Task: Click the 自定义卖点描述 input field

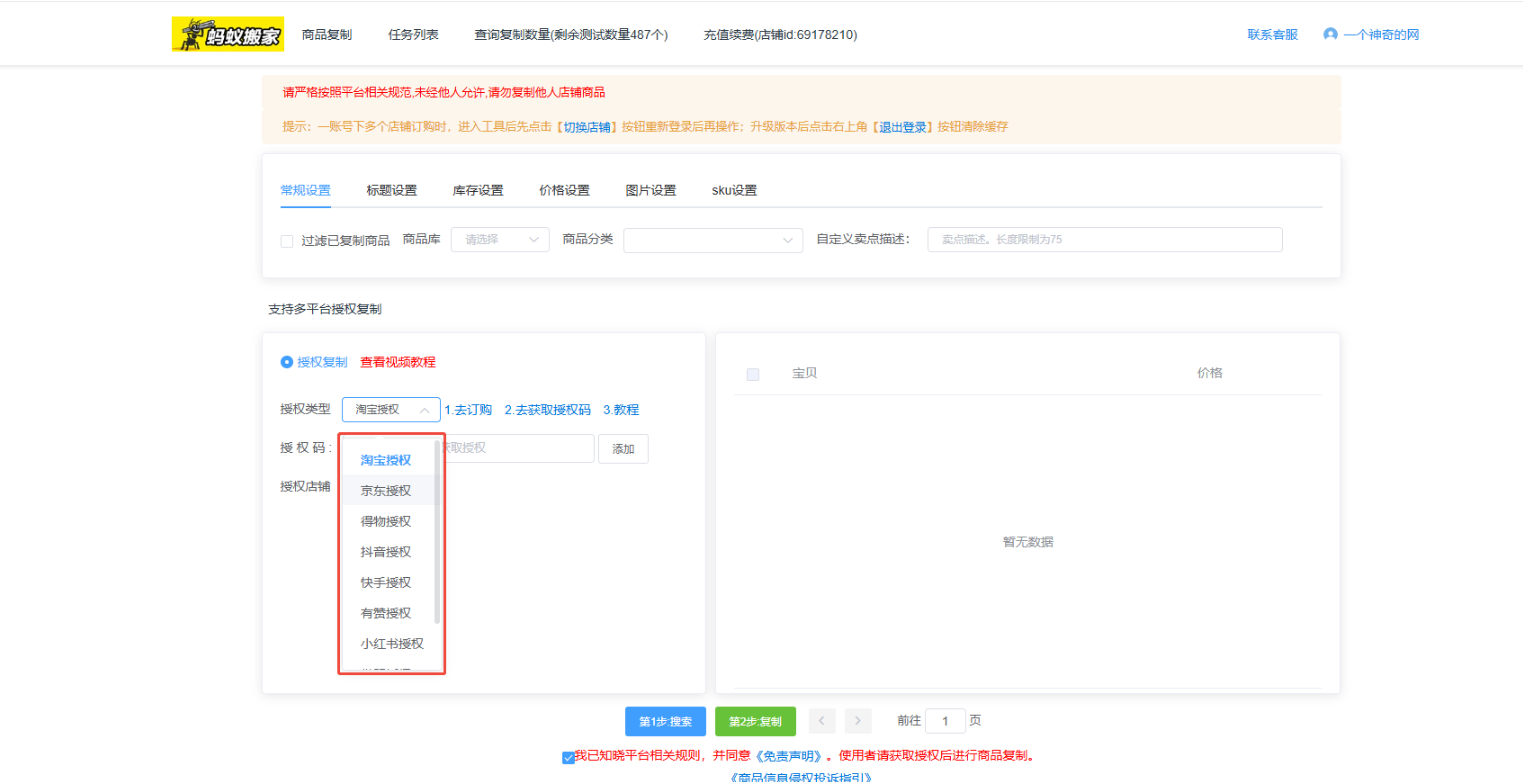Action: coord(1104,240)
